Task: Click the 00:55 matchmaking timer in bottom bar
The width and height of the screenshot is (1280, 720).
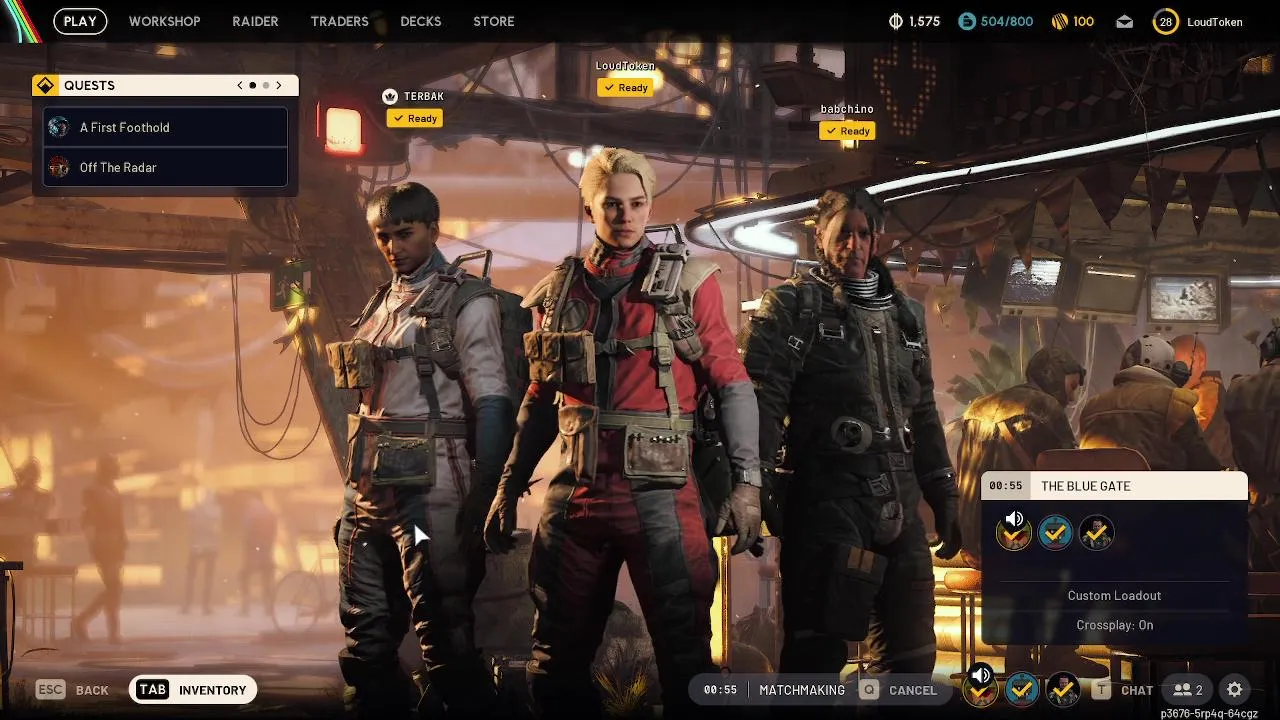Action: [x=720, y=690]
